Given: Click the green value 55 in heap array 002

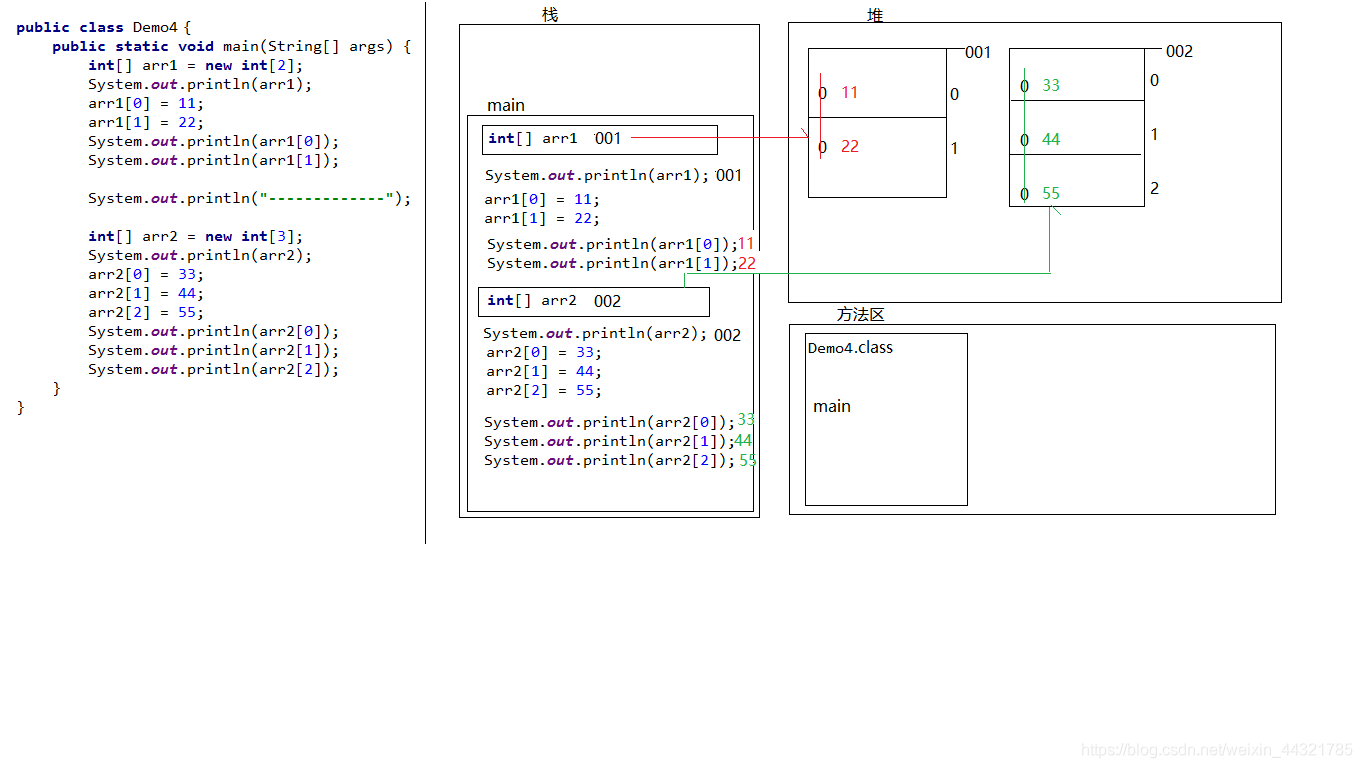Looking at the screenshot, I should point(1051,194).
